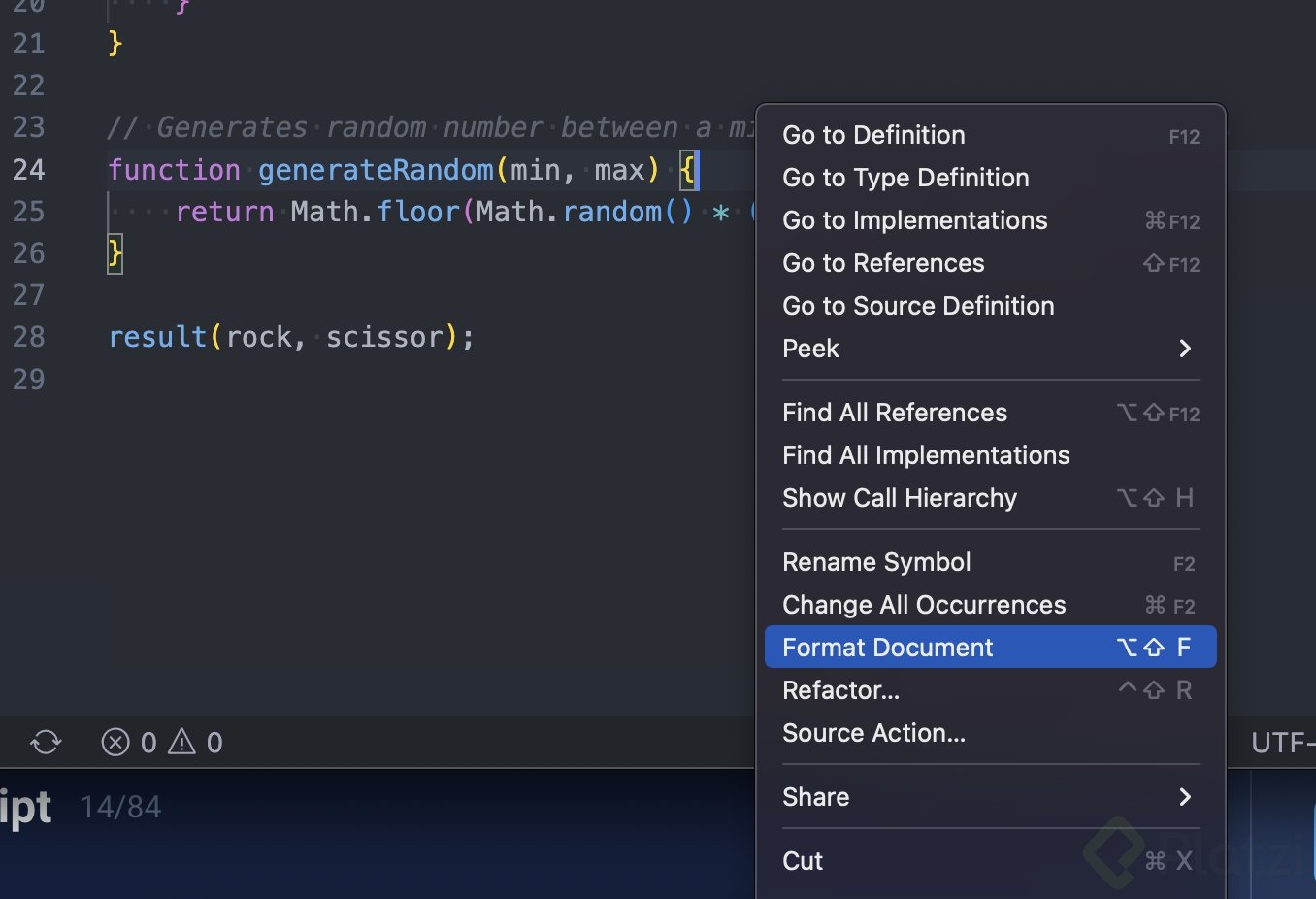Expand the Peek submenu arrow
The height and width of the screenshot is (899, 1316).
(x=1185, y=349)
